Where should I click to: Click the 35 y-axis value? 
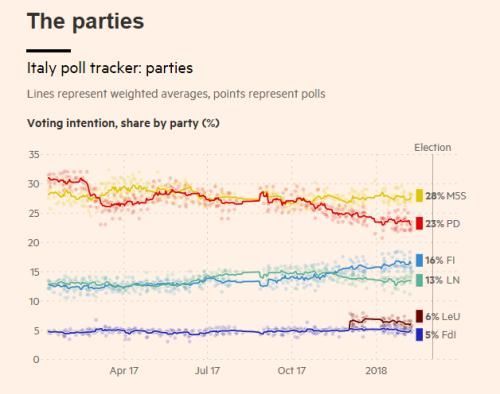click(34, 155)
